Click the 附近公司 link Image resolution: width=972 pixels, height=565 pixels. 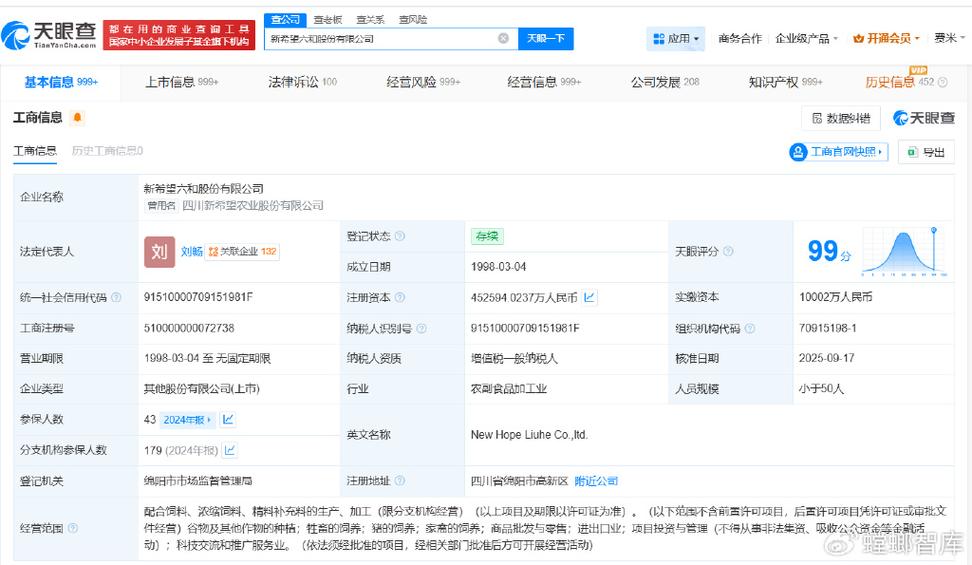click(596, 481)
